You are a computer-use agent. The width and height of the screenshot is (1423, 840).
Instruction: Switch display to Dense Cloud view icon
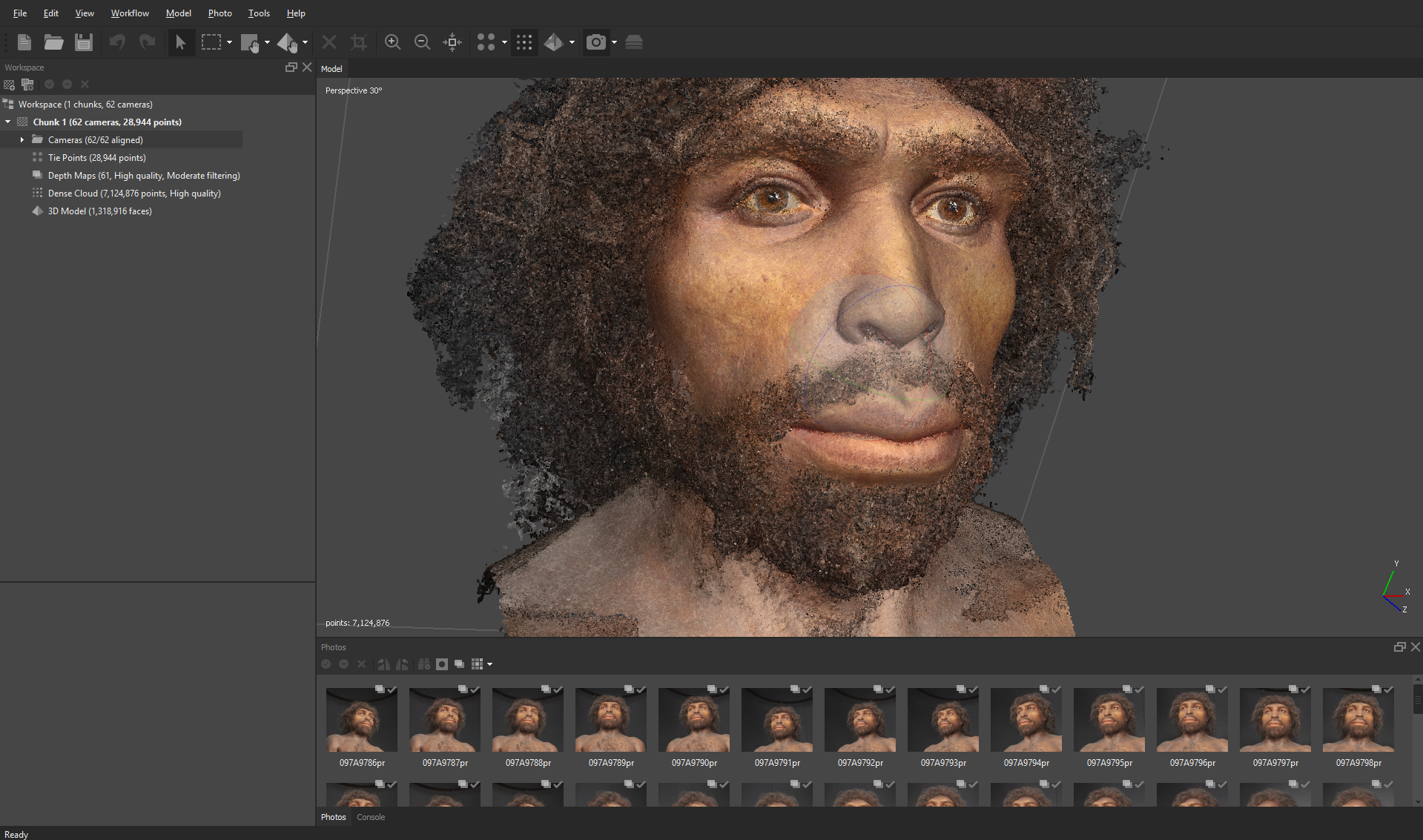[x=524, y=42]
